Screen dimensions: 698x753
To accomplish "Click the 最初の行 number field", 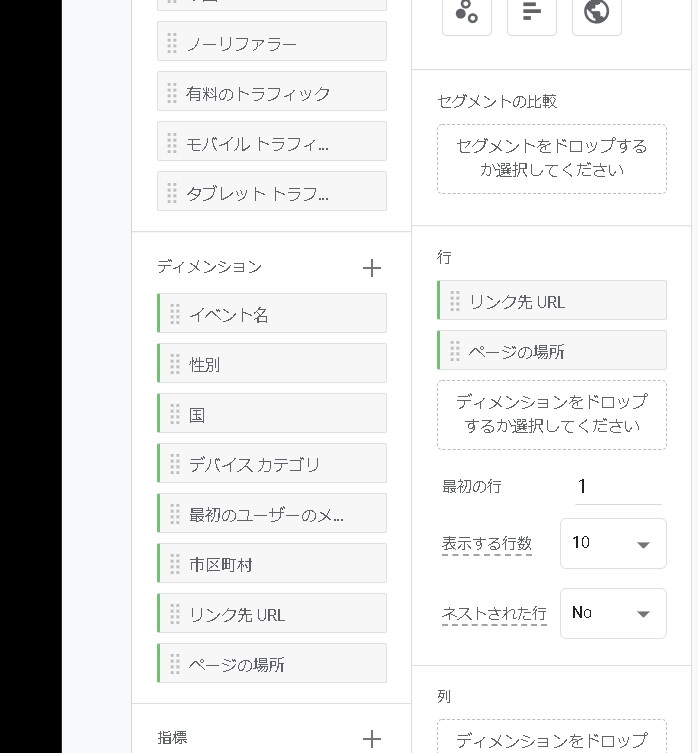I will [617, 487].
